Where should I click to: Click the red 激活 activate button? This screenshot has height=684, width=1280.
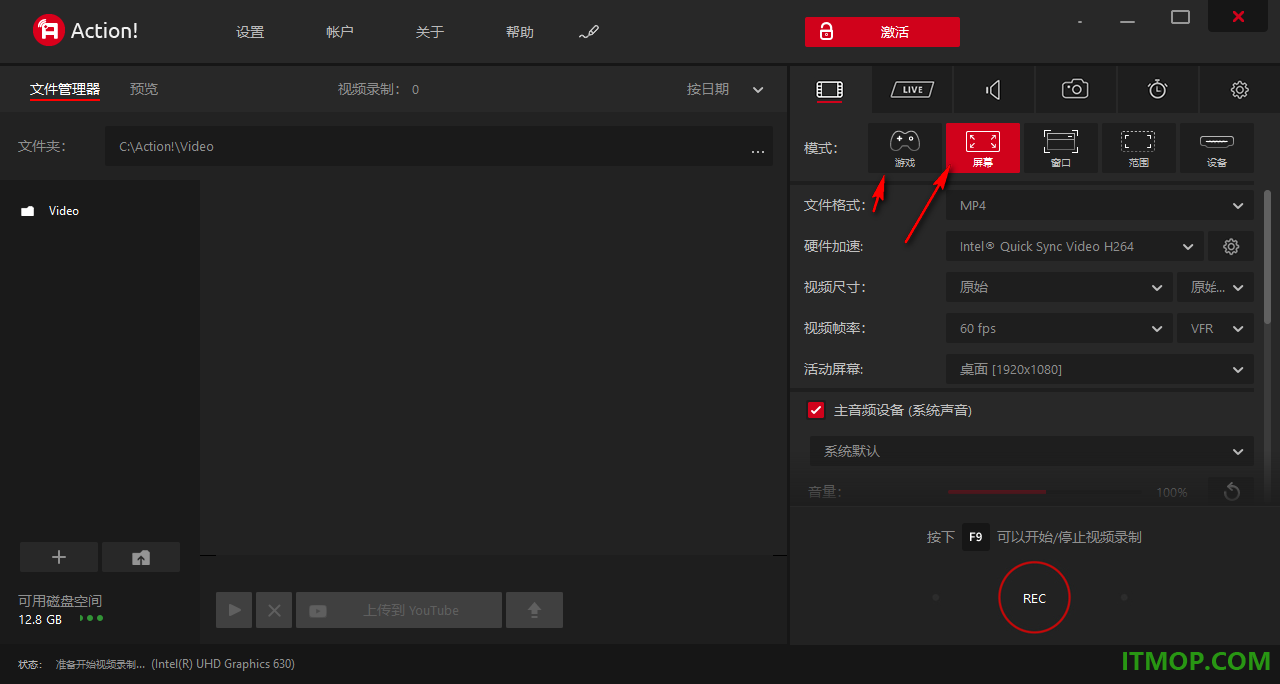882,32
